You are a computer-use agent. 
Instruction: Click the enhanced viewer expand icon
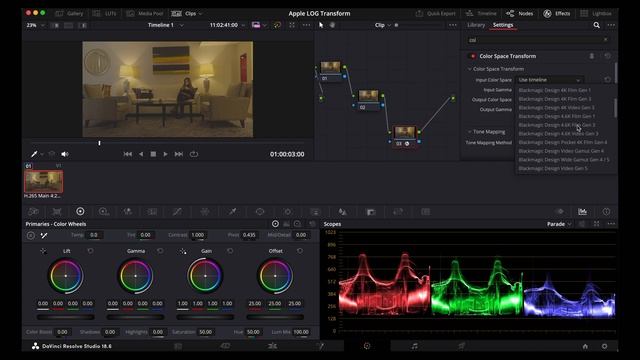[292, 25]
